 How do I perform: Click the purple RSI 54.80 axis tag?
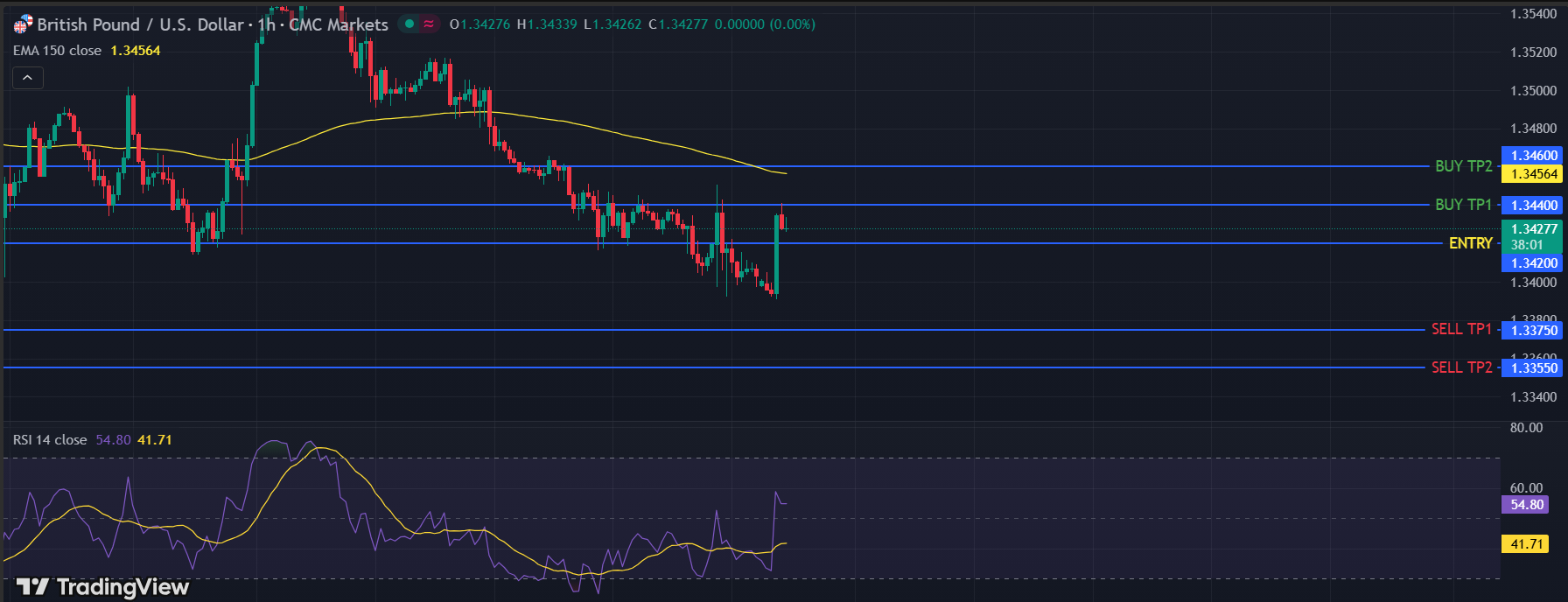click(x=1525, y=505)
